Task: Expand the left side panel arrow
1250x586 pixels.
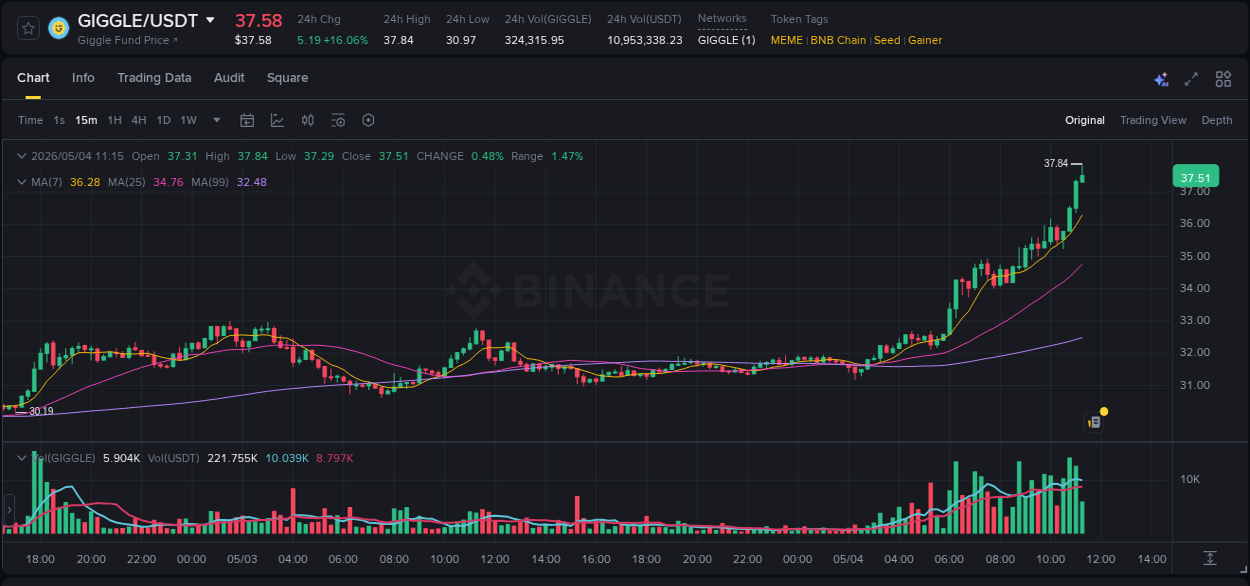Action: point(9,510)
